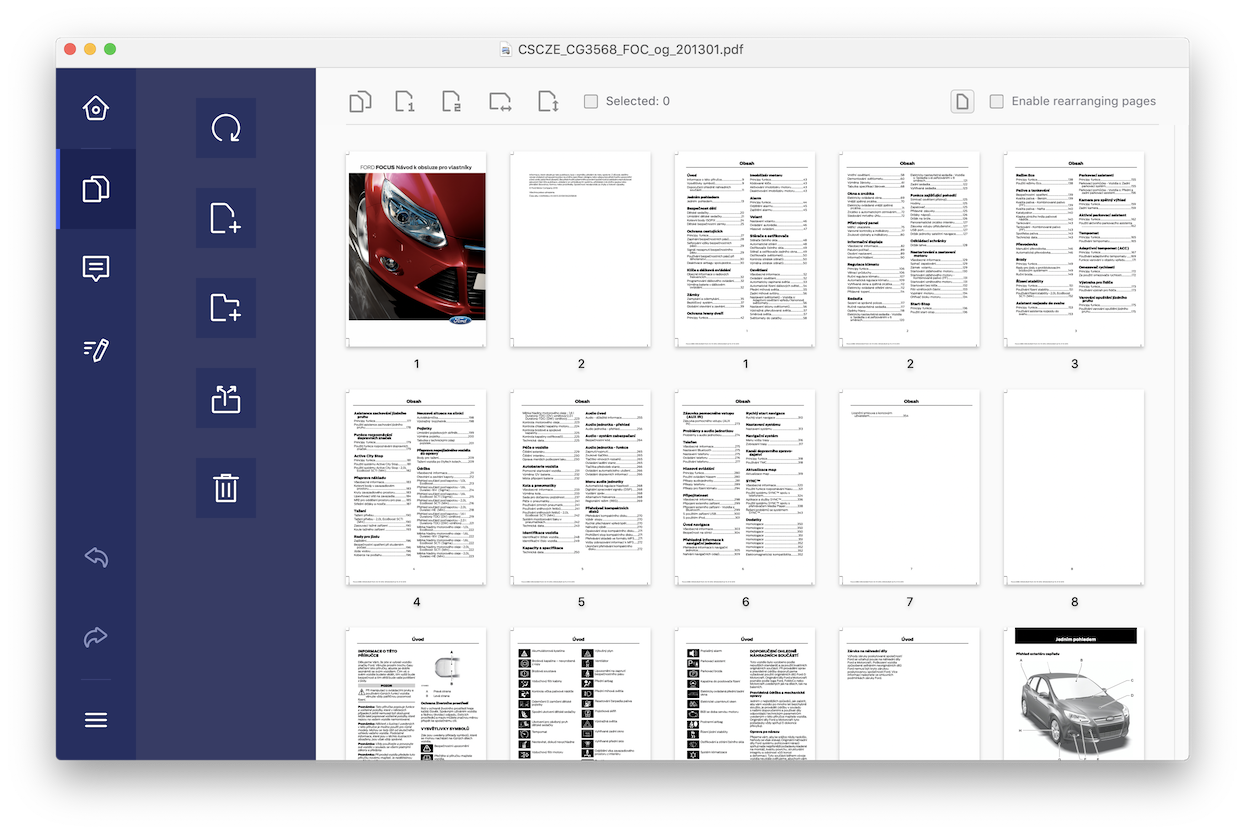Click the undo arrow in sidebar
This screenshot has width=1245, height=834.
96,557
